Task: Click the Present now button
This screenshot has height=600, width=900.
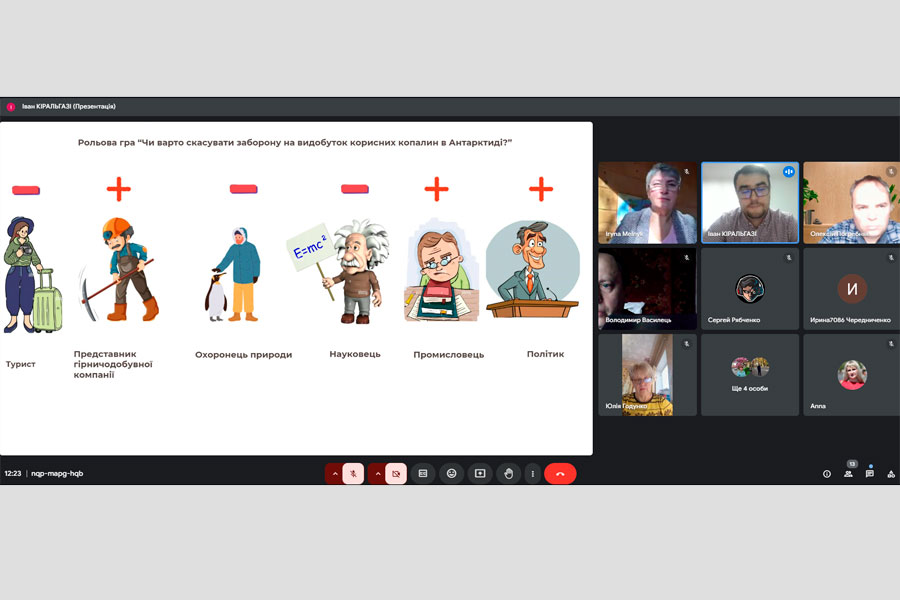Action: 480,474
